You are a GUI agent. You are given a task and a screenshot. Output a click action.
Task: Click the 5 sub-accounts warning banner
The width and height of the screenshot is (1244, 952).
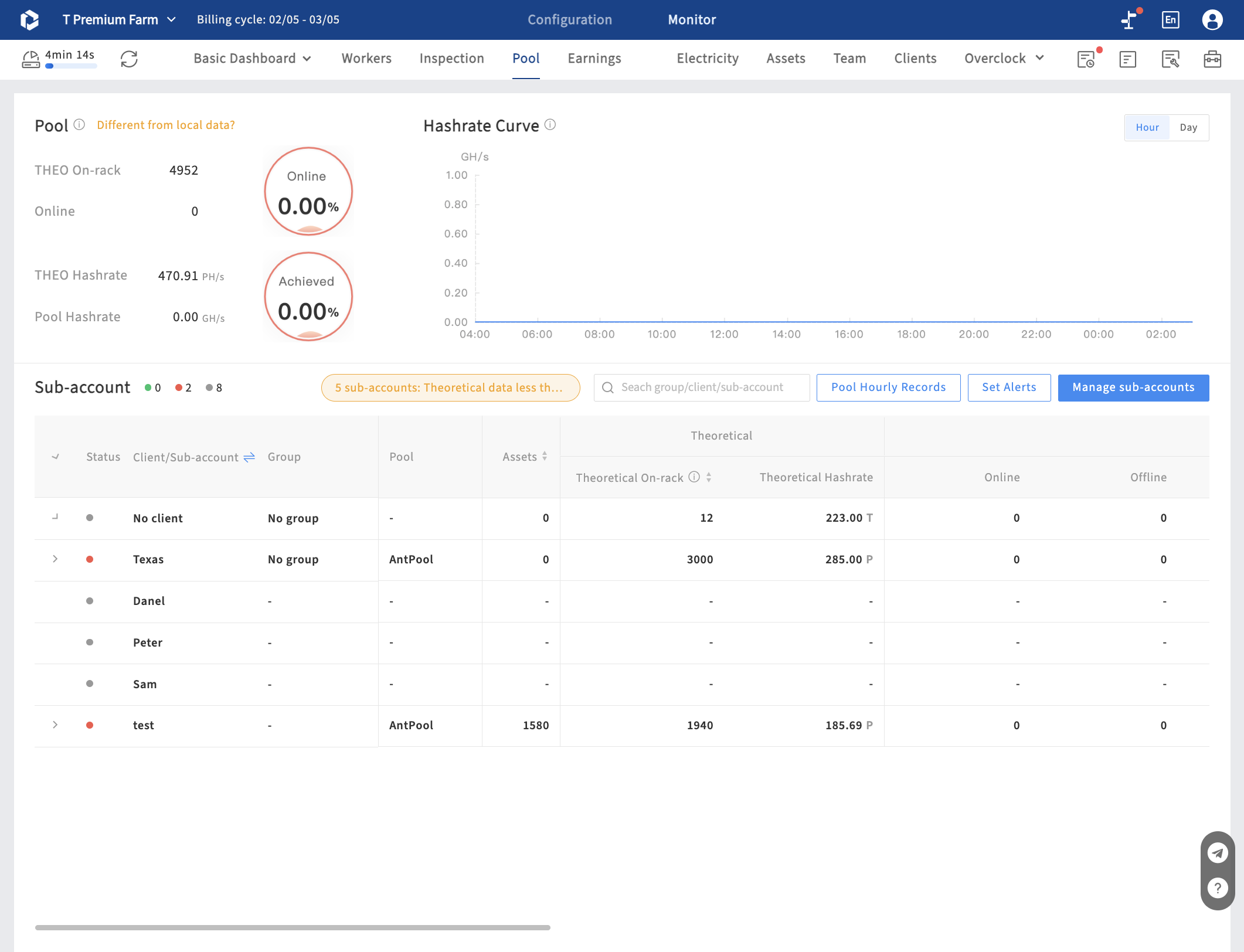tap(450, 387)
